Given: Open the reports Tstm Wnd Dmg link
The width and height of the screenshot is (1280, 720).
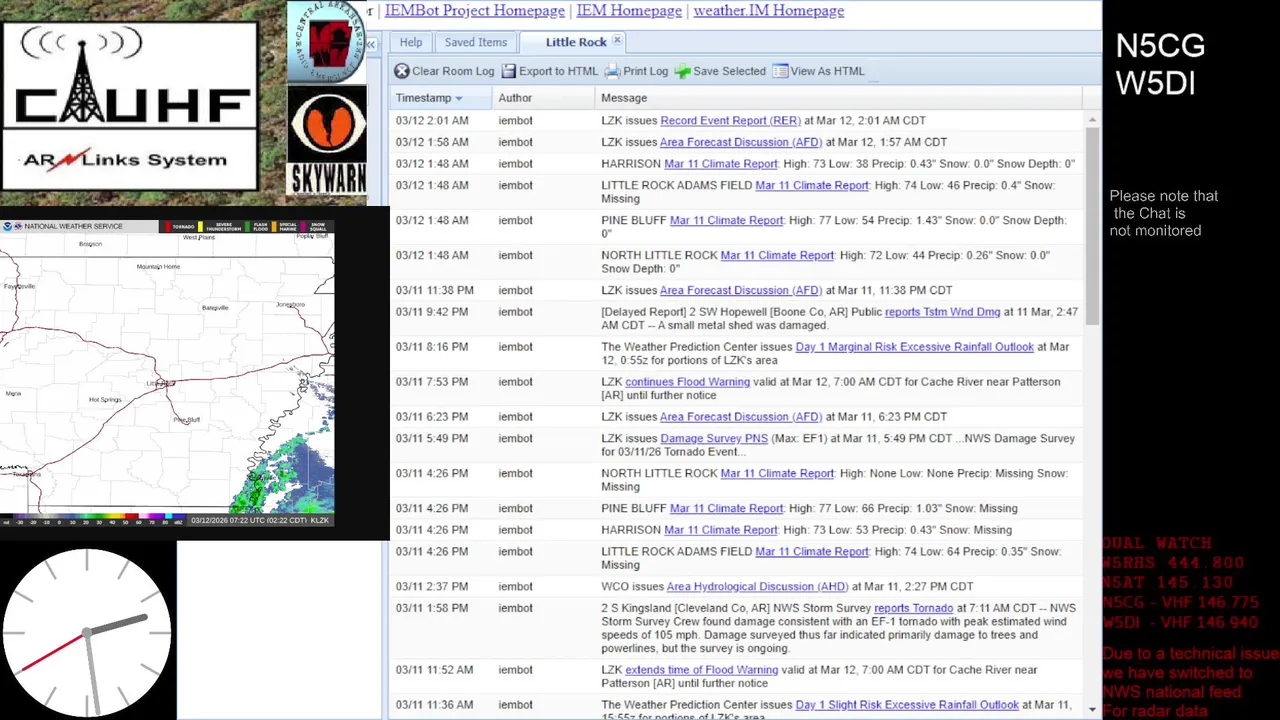Looking at the screenshot, I should 943,312.
